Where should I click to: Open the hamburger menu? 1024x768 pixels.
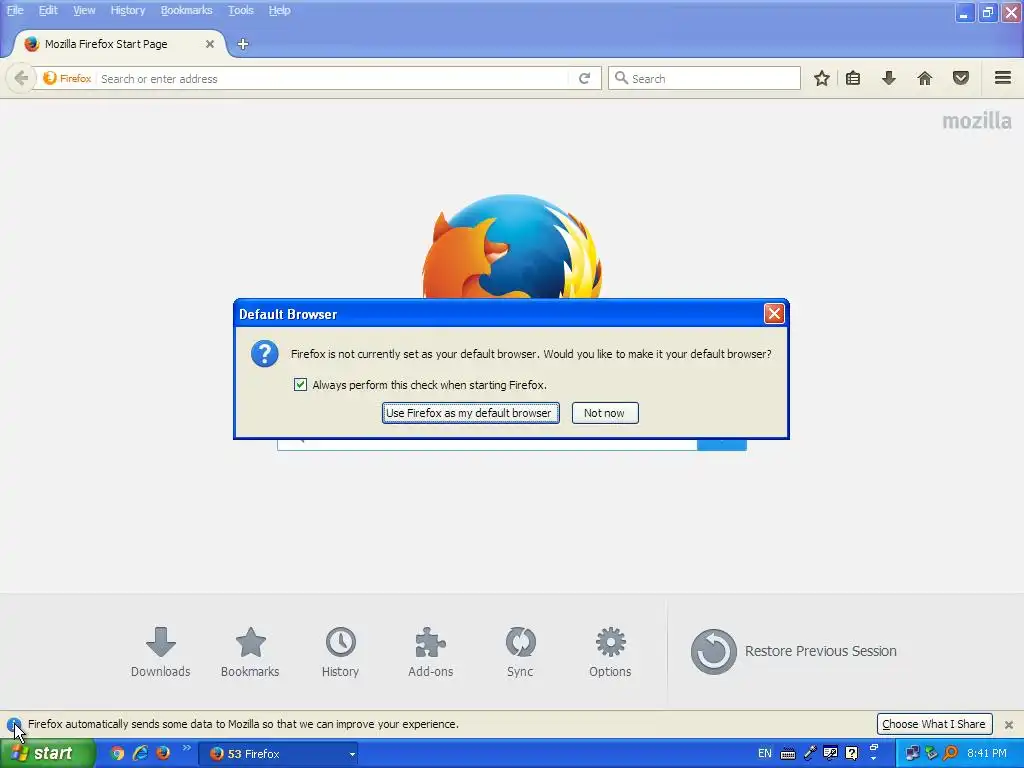(1003, 78)
